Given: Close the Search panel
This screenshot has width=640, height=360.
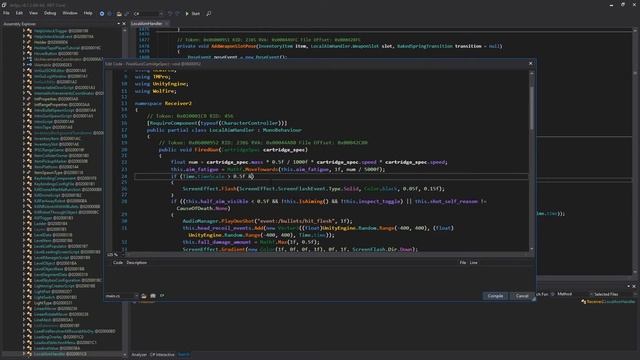Looking at the screenshot, I should 634,286.
